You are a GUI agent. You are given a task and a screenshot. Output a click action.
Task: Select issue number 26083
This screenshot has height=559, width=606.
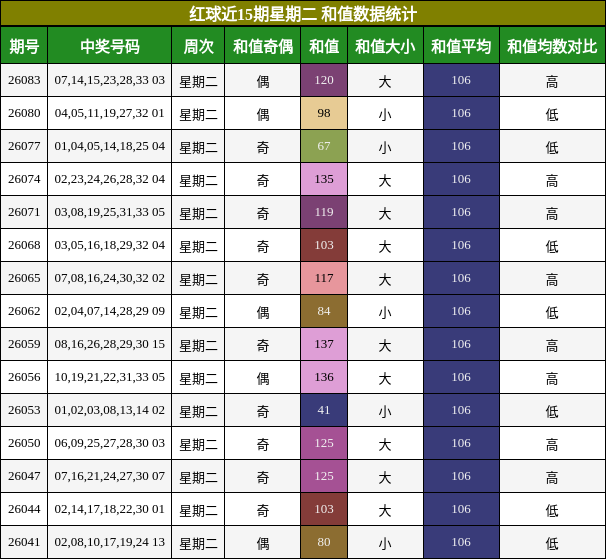coord(24,80)
